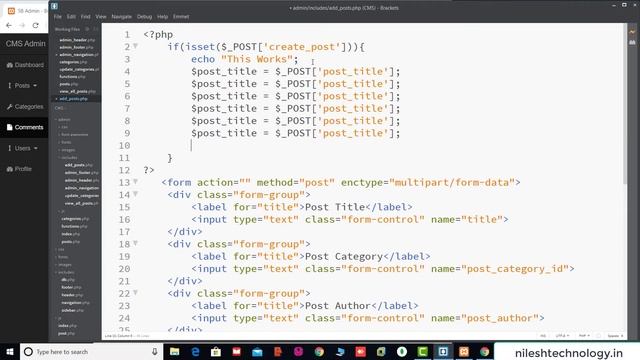Open File Explorer from the taskbar

pyautogui.click(x=174, y=351)
